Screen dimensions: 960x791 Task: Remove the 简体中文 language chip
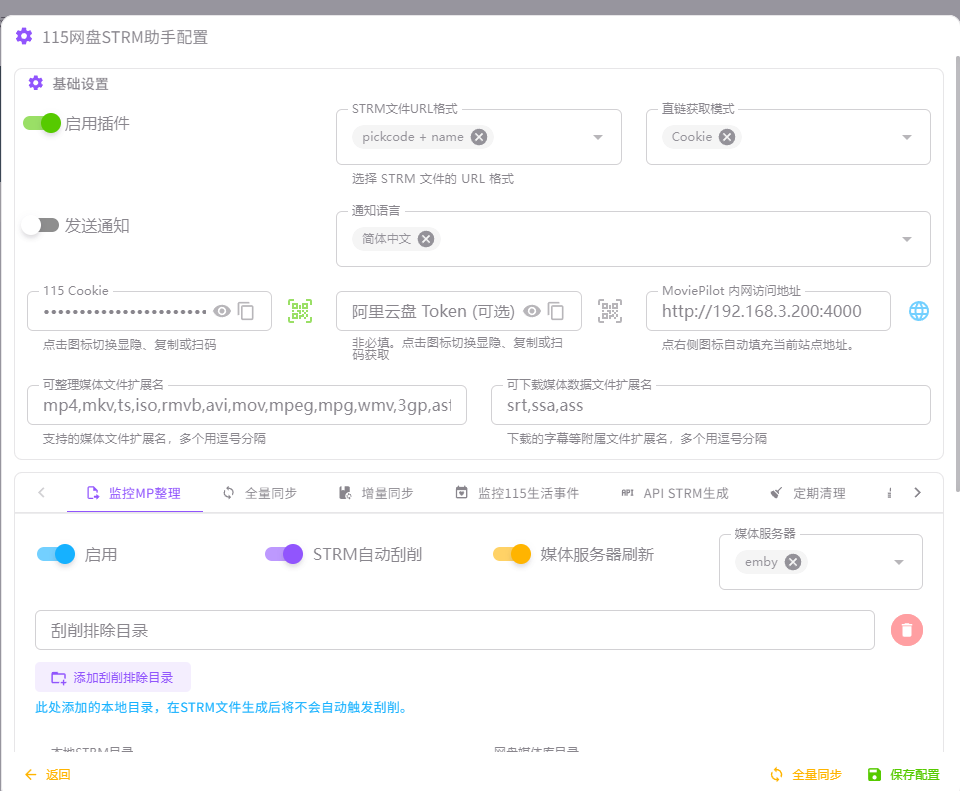pos(426,239)
